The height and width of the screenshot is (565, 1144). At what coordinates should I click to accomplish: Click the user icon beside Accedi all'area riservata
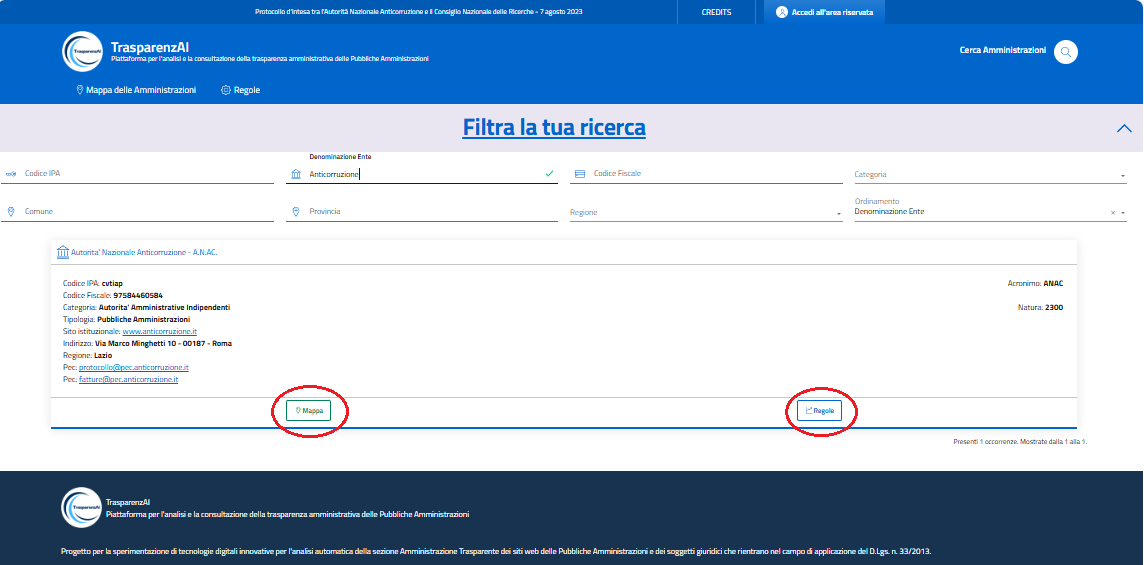[782, 12]
